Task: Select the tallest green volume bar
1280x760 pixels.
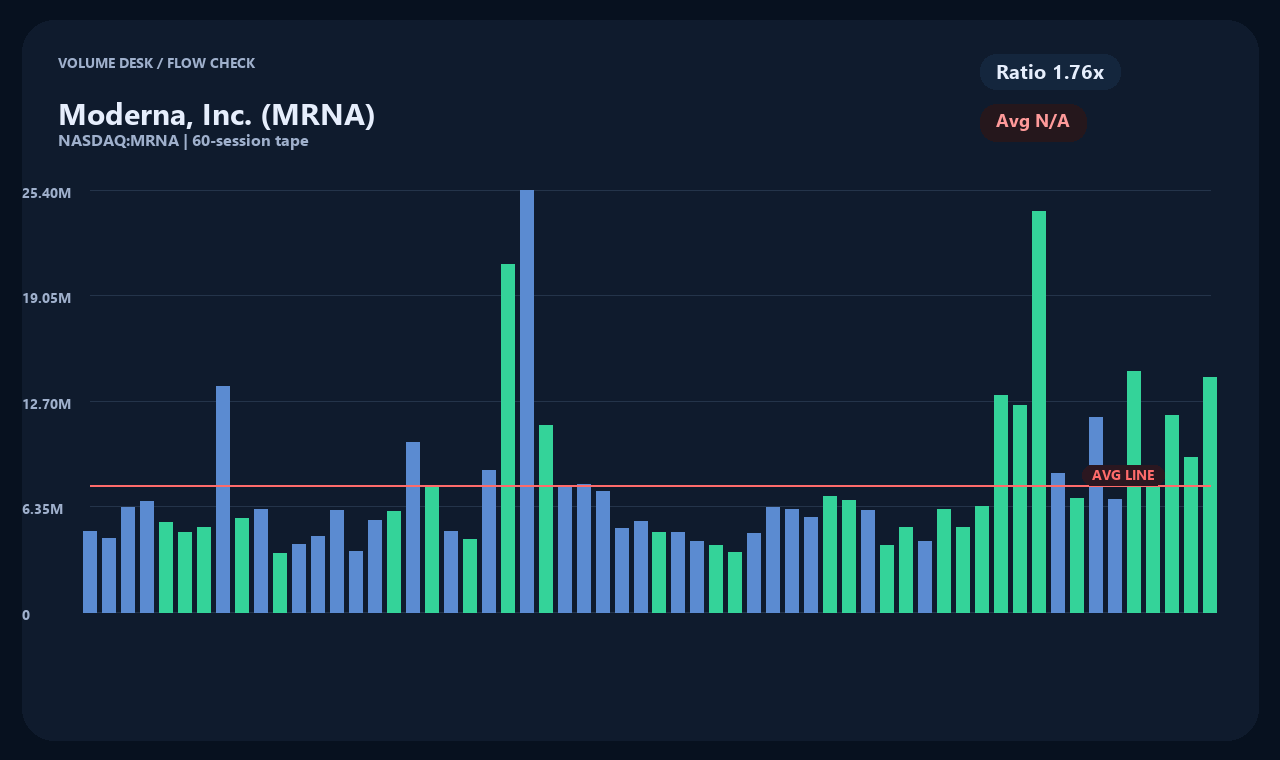Action: tap(1039, 412)
